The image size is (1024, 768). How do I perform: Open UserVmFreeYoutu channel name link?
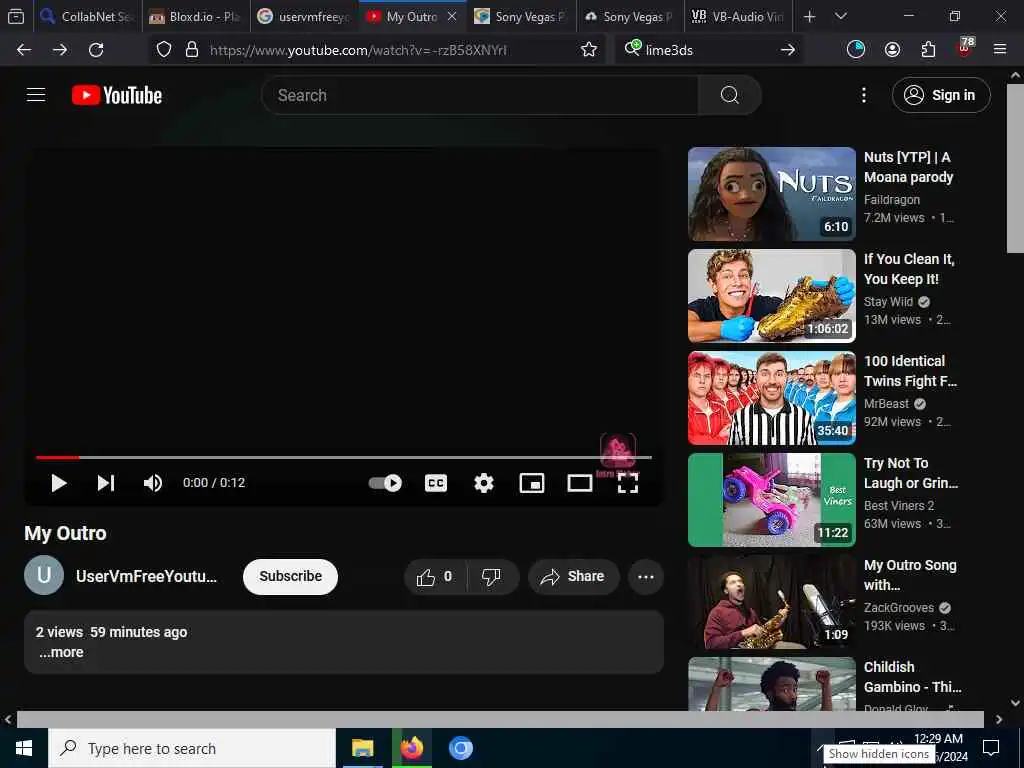click(x=146, y=577)
